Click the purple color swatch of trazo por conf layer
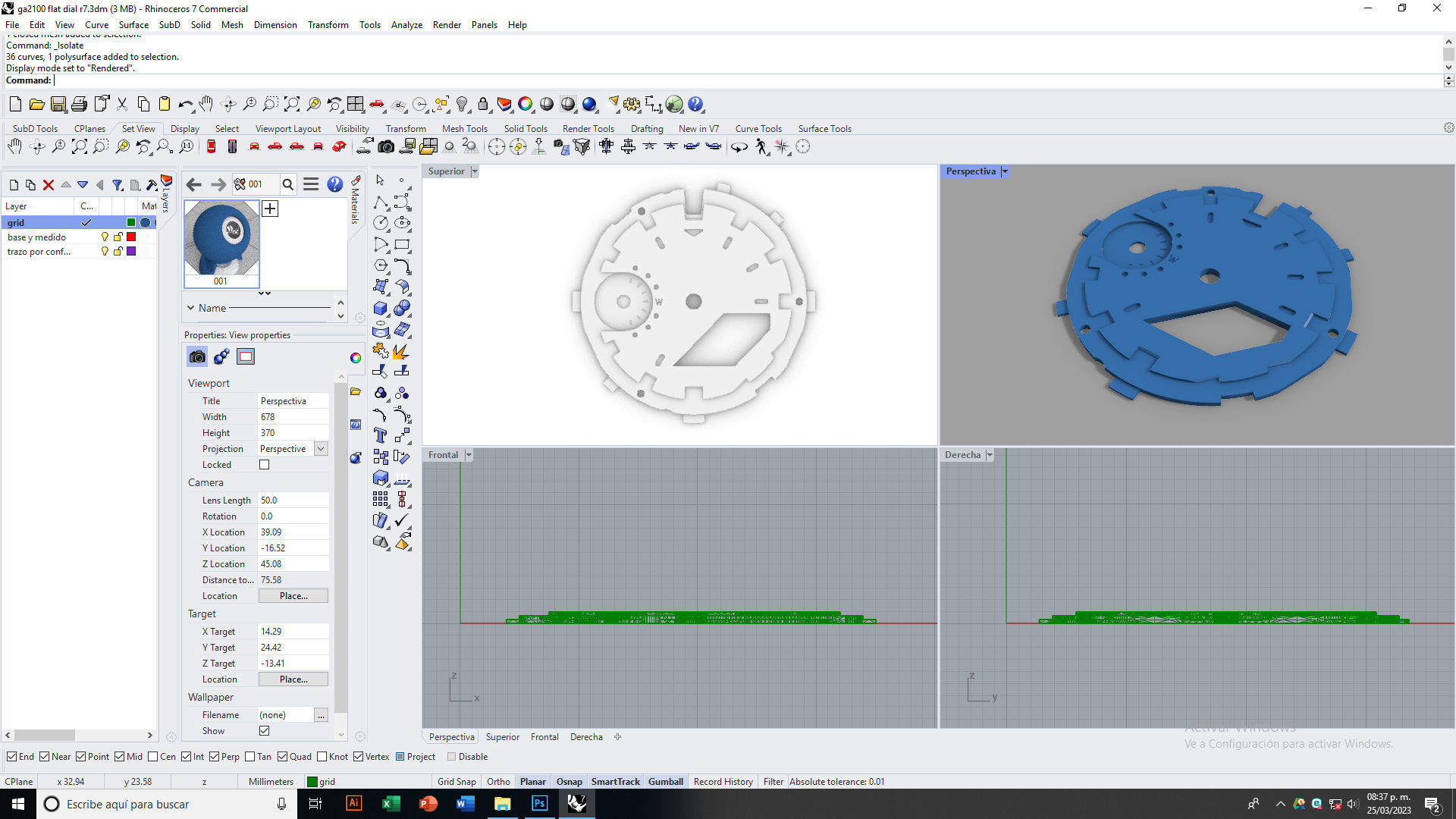Screen dimensions: 1456x819 coord(131,251)
